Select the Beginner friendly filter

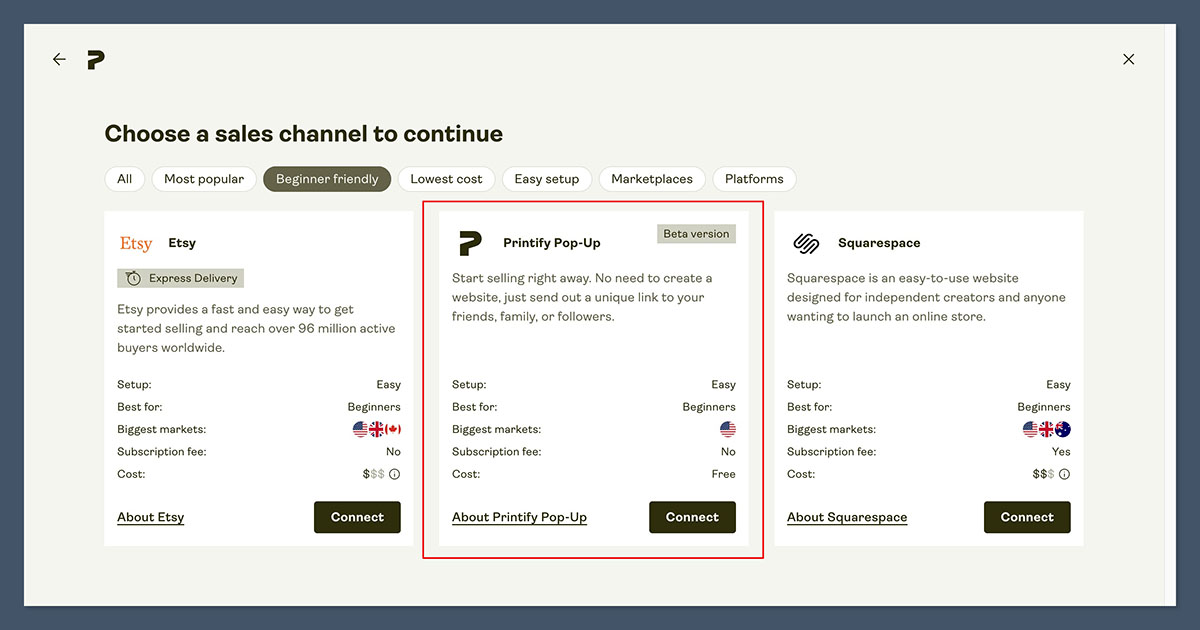point(327,179)
